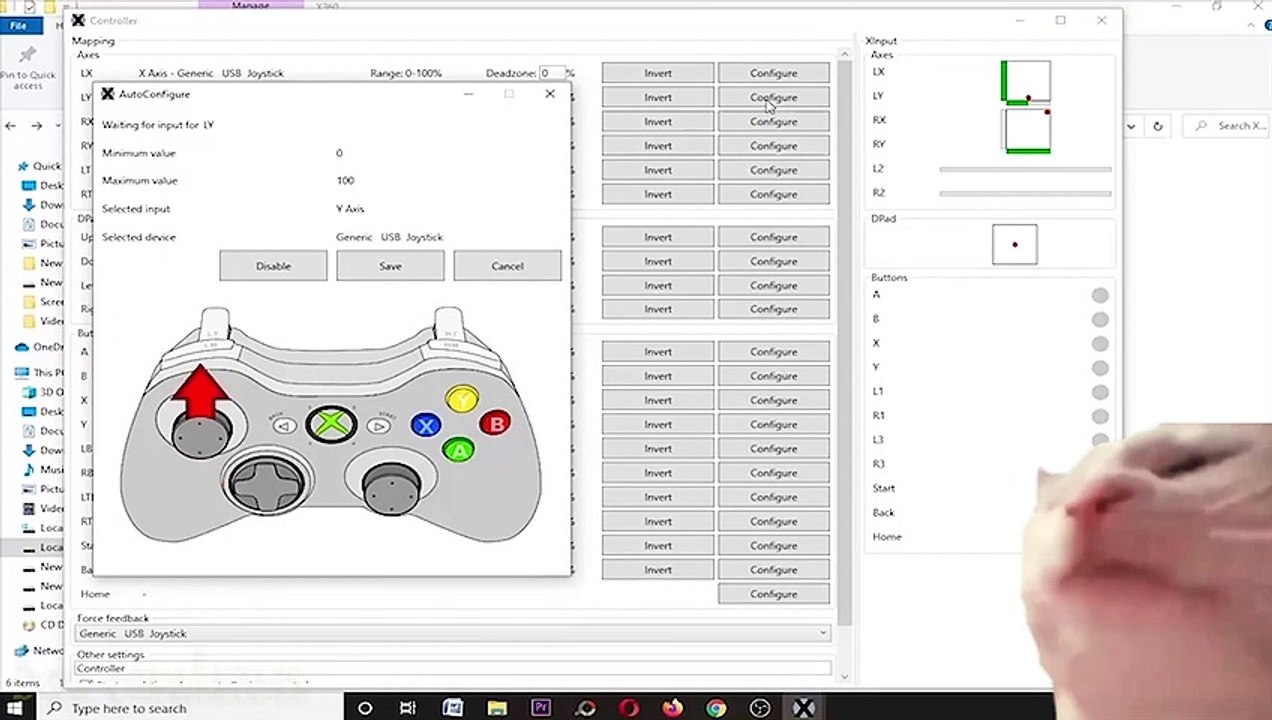The image size is (1272, 720).
Task: Cancel the AutoConfigure dialog
Action: click(x=507, y=266)
